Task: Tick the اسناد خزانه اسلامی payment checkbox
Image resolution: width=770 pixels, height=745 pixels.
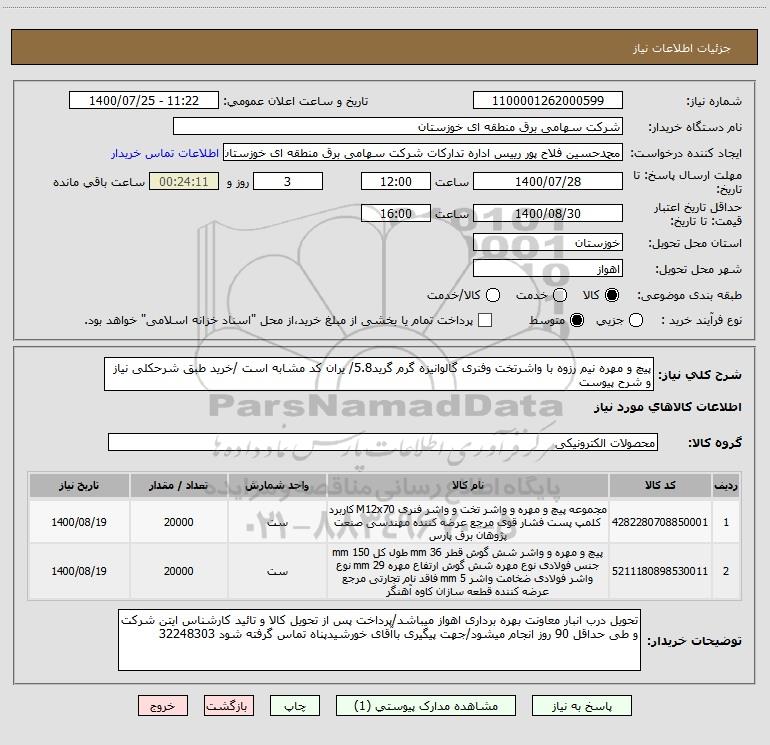Action: pyautogui.click(x=485, y=320)
